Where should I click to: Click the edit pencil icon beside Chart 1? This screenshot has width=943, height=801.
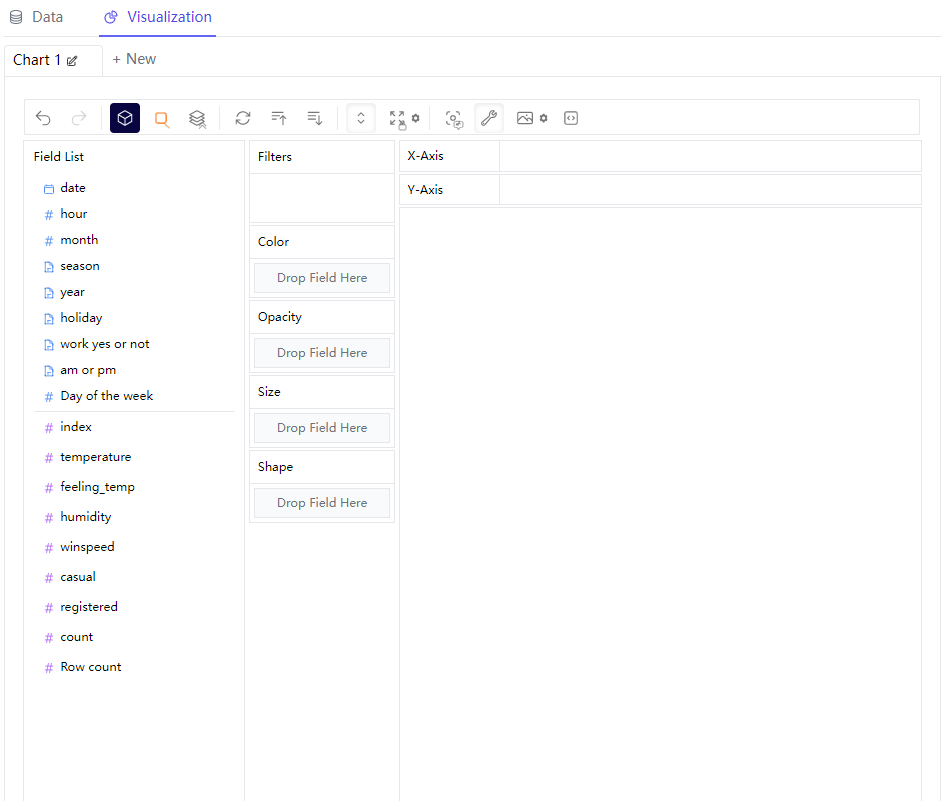coord(72,61)
